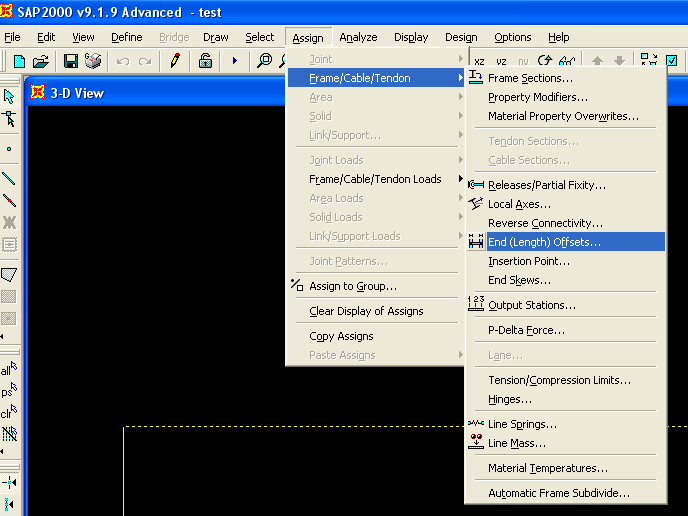Select the Draw Frame/Cable line tool
688x516 pixels.
[x=9, y=179]
